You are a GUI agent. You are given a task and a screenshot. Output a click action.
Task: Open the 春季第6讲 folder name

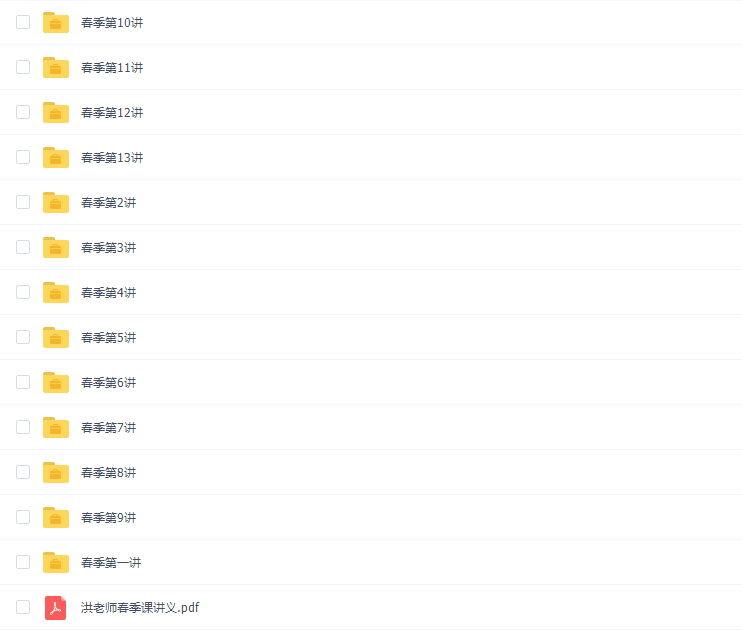108,383
